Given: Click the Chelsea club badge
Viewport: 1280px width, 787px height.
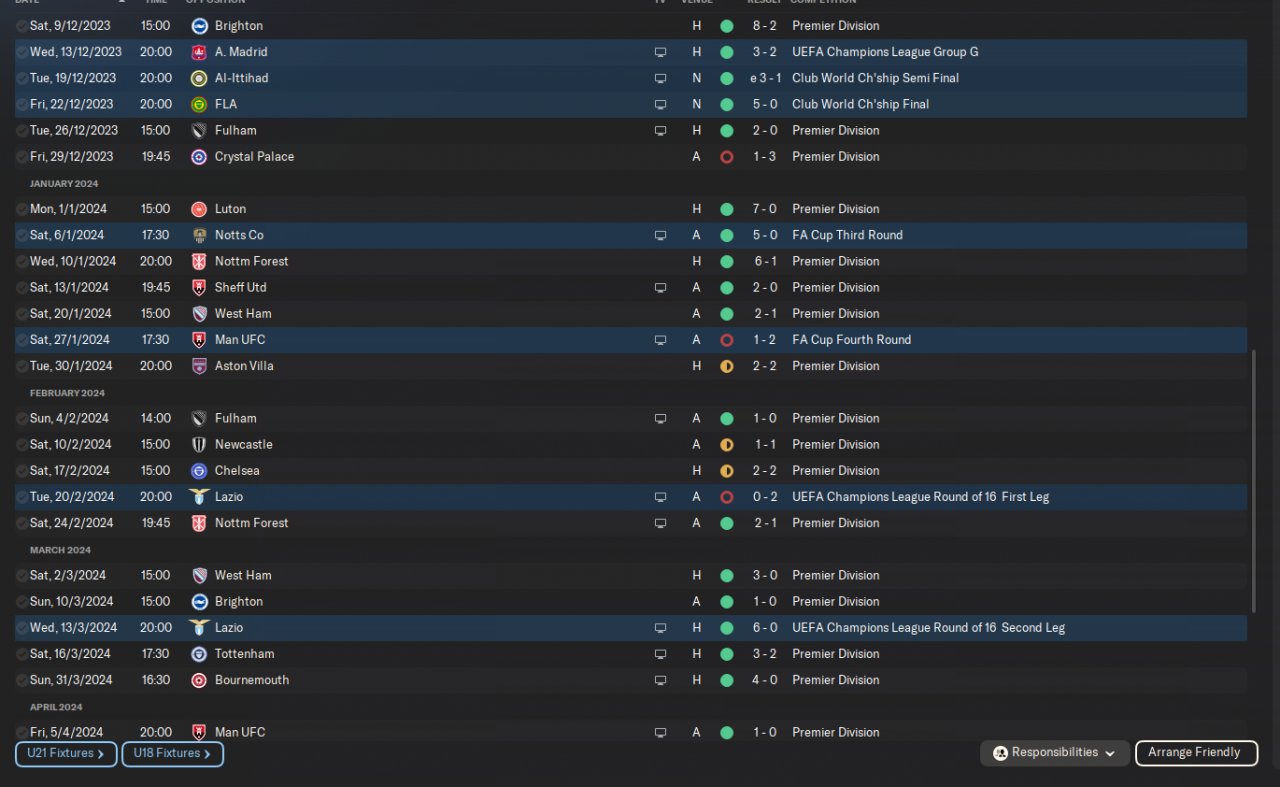Looking at the screenshot, I should click(199, 471).
